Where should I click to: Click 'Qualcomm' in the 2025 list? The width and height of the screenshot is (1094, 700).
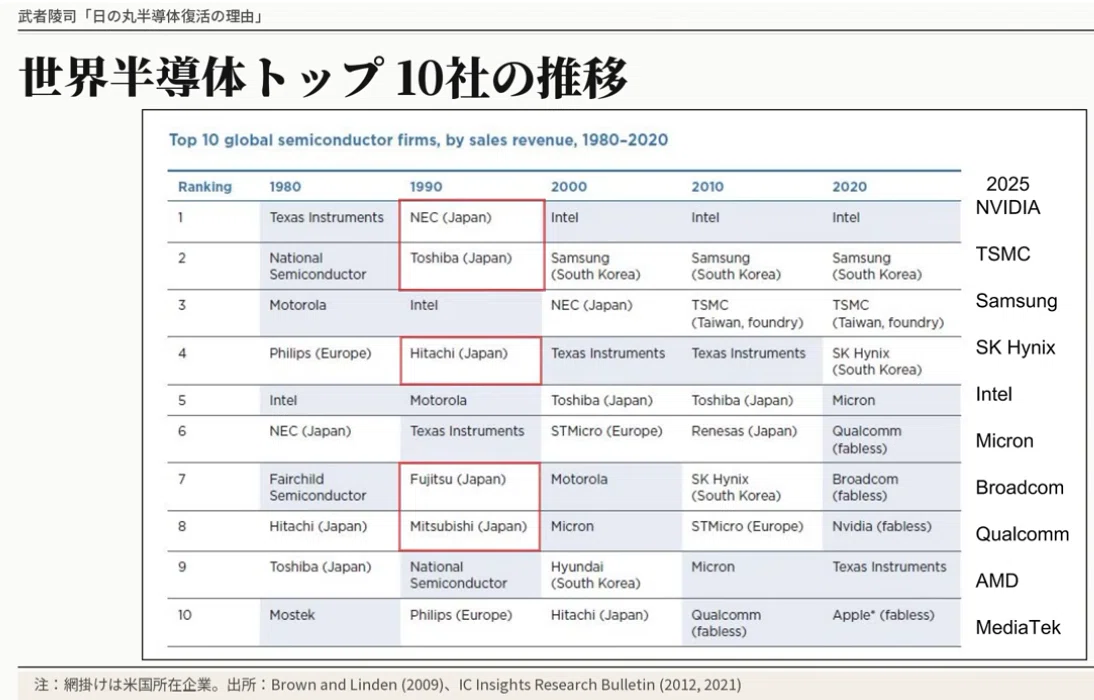(1022, 534)
